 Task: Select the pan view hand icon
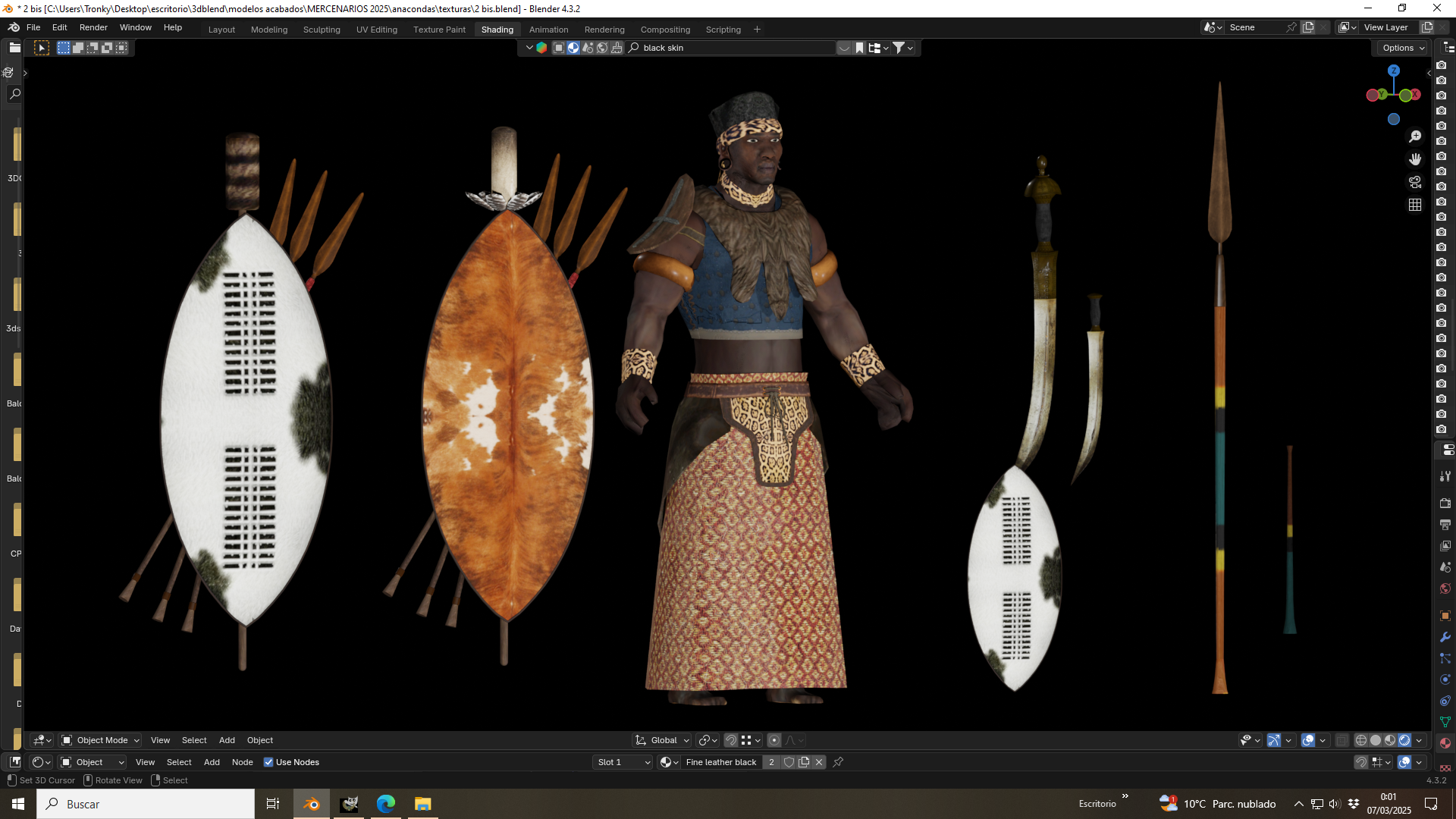click(1415, 159)
